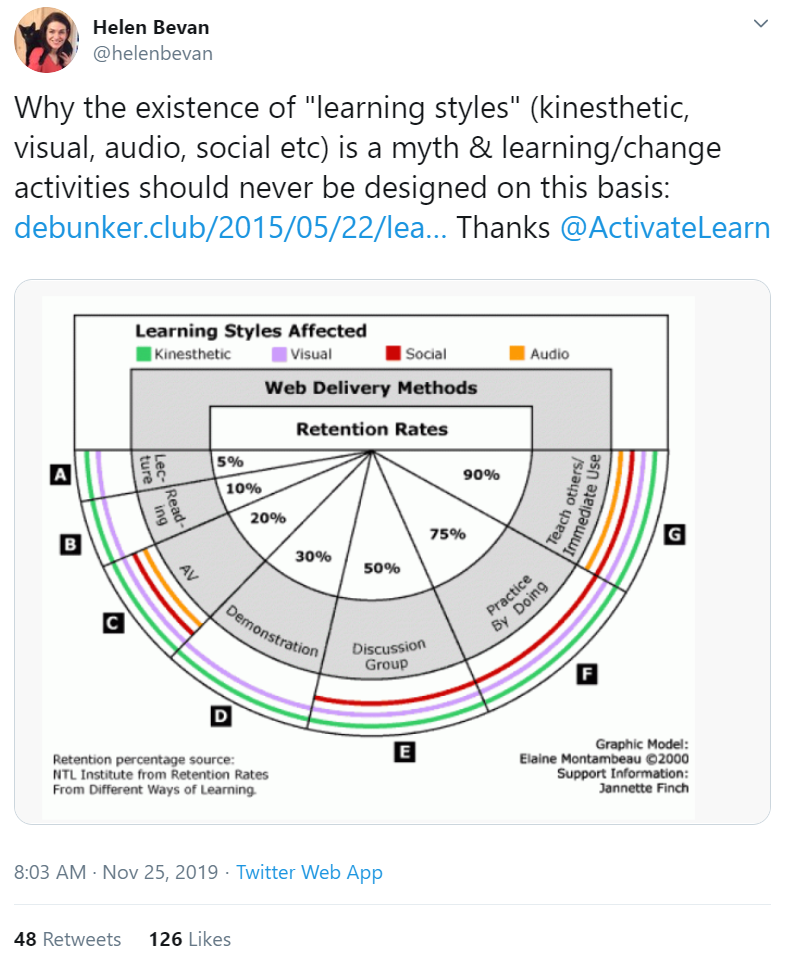
Task: Open the Twitter Web App source link
Action: tap(309, 872)
